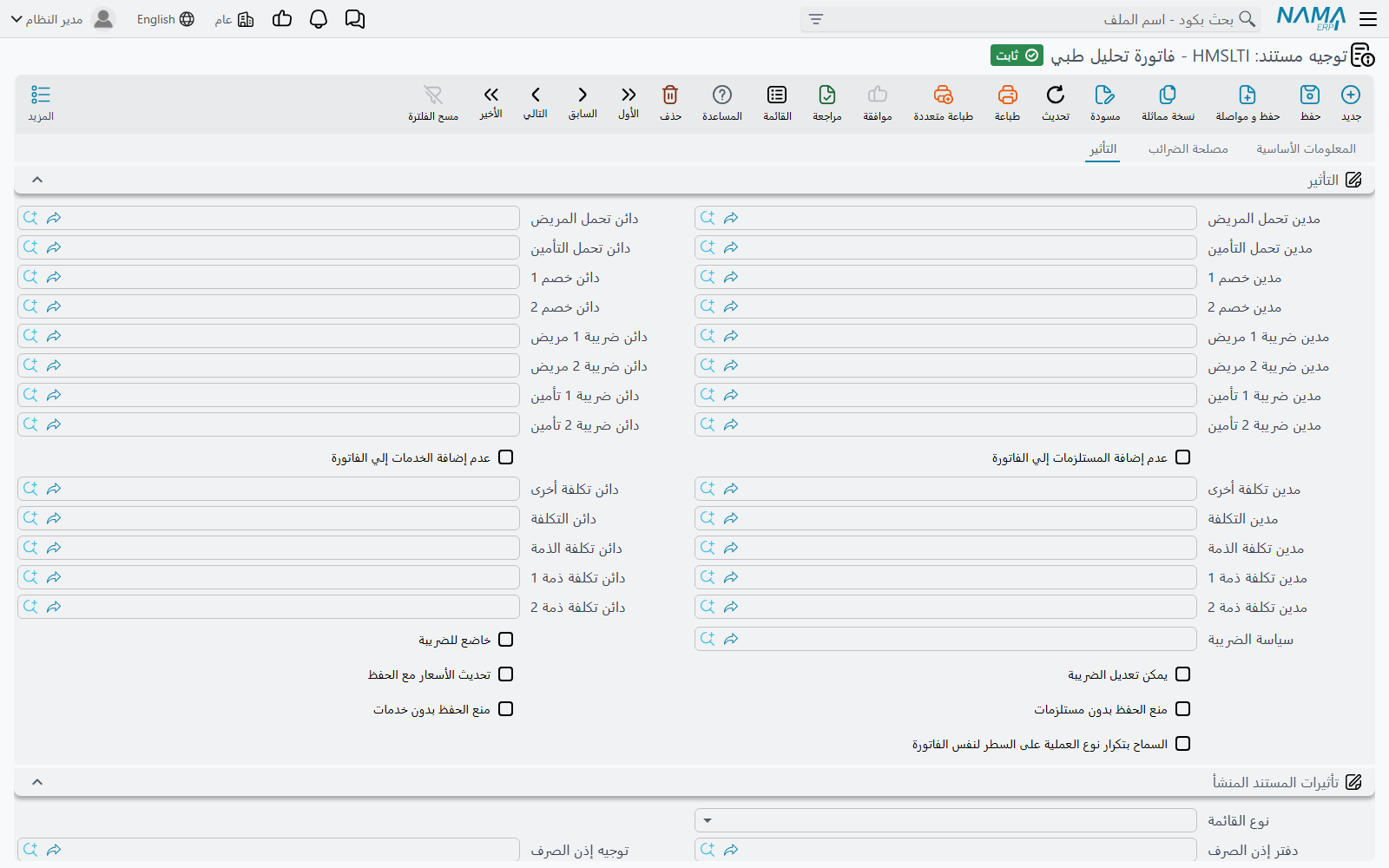
Task: Open the نوع القائمة dropdown
Action: [x=945, y=820]
